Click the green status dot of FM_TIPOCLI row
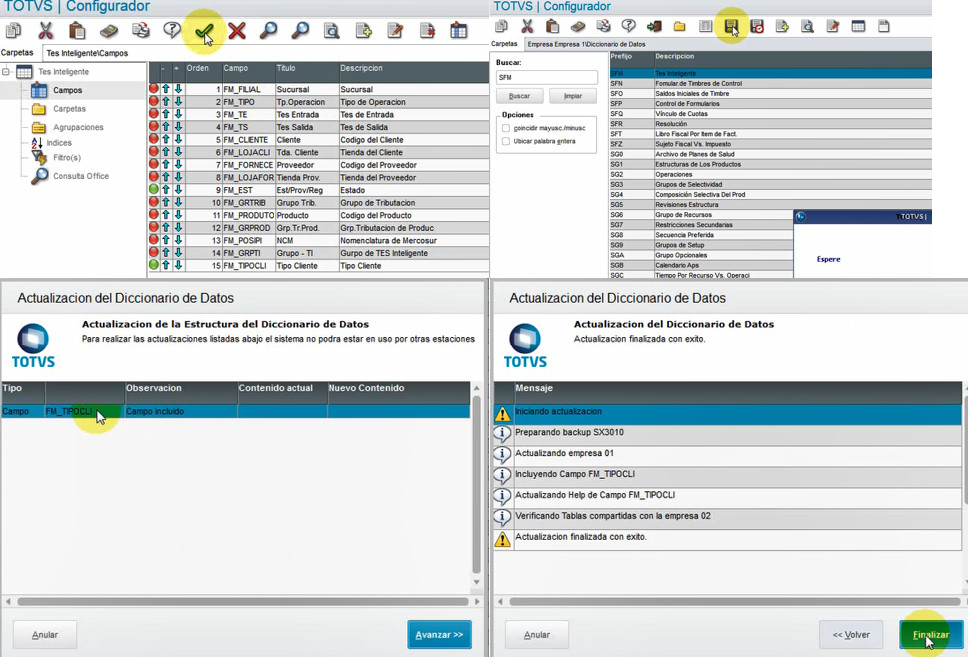The image size is (968, 657). [154, 265]
